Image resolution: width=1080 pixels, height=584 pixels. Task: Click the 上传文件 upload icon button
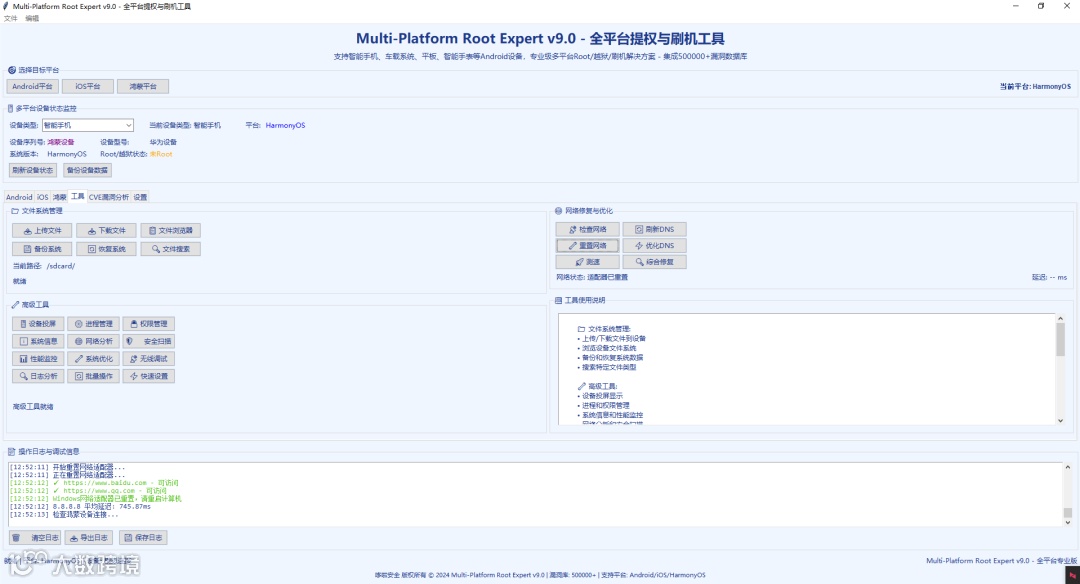pyautogui.click(x=42, y=231)
